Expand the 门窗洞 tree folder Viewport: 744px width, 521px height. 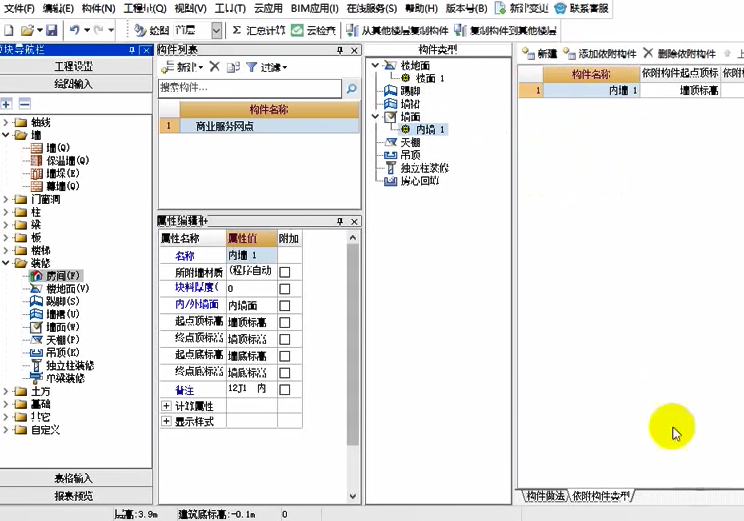8,199
